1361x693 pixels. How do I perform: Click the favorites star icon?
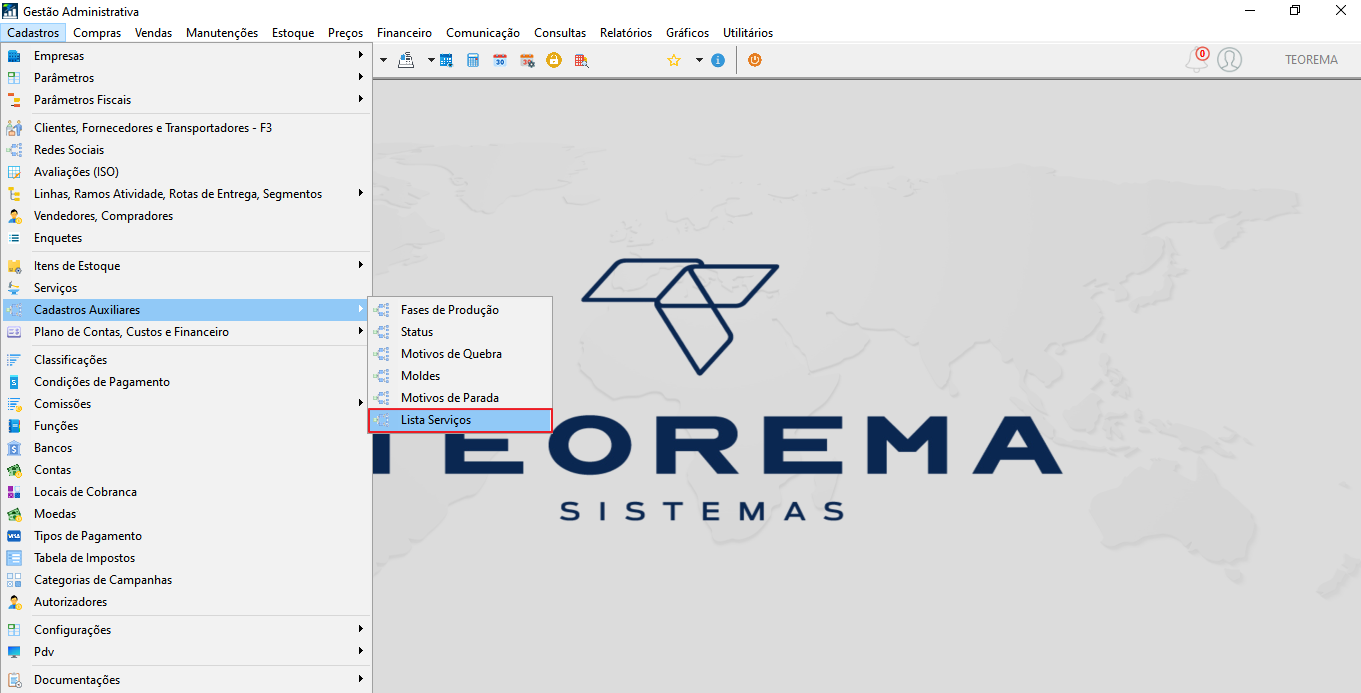click(x=674, y=60)
